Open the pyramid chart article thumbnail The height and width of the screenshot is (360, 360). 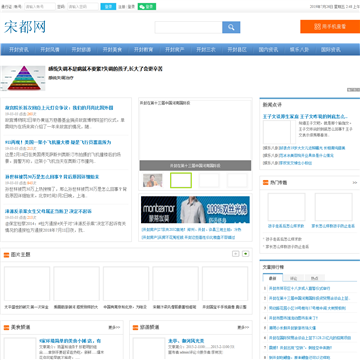[x=23, y=78]
